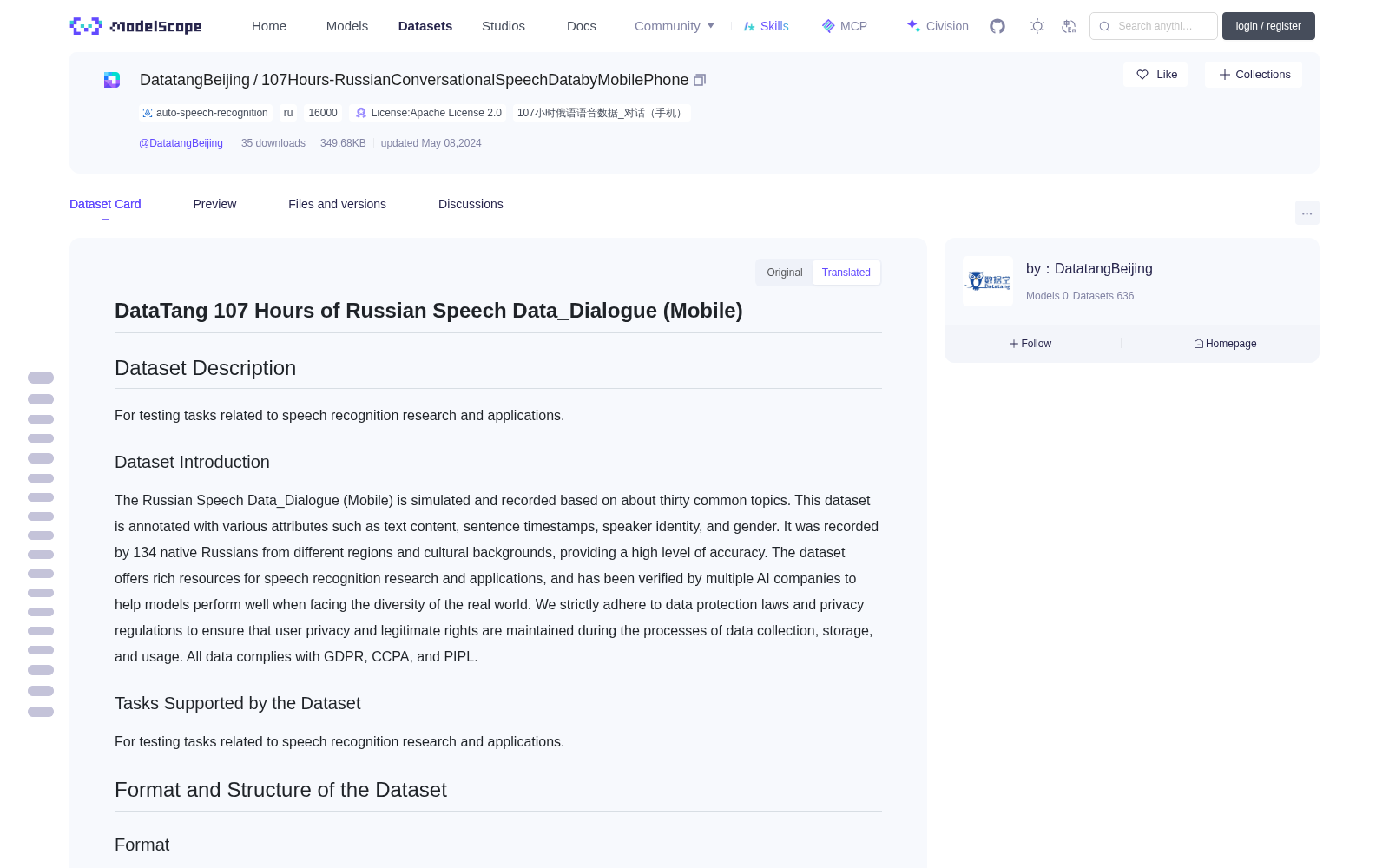Click the 'Dataset Description' heading
This screenshot has height=868, width=1389.
click(x=205, y=368)
